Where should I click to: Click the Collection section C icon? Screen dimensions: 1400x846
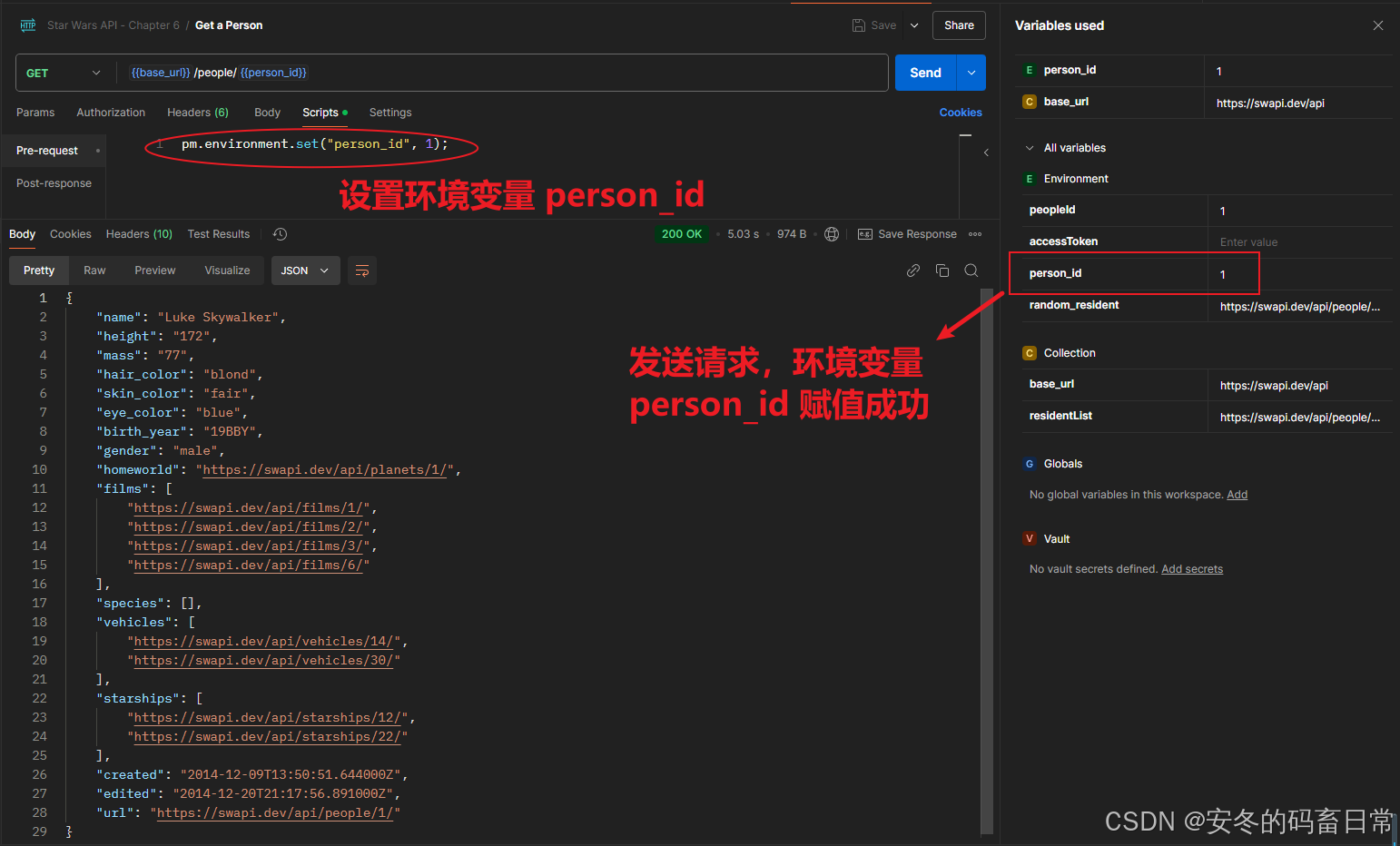1030,353
